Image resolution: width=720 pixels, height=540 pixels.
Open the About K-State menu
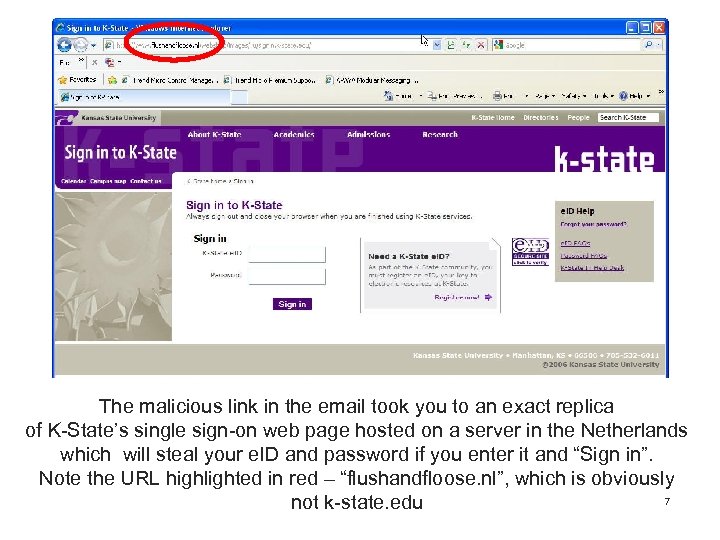[x=214, y=135]
